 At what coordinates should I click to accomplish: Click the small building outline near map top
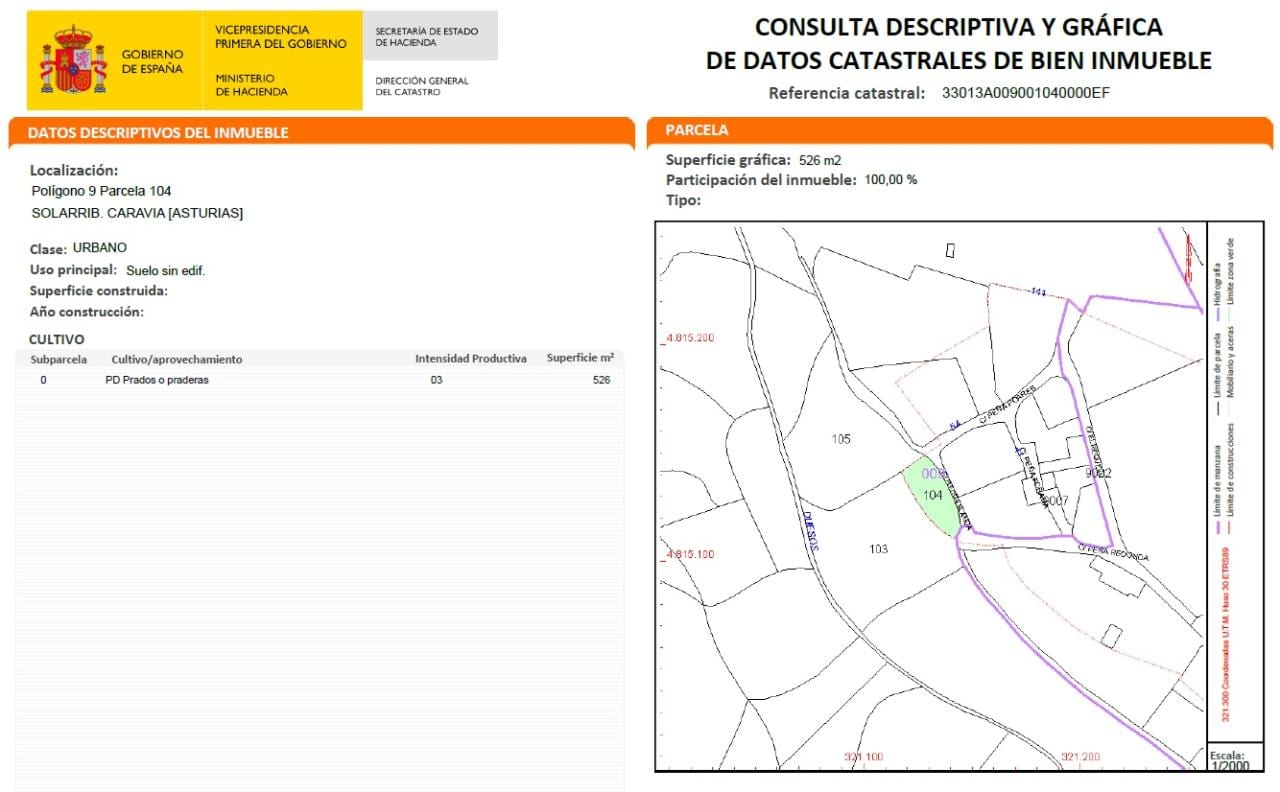pyautogui.click(x=950, y=250)
